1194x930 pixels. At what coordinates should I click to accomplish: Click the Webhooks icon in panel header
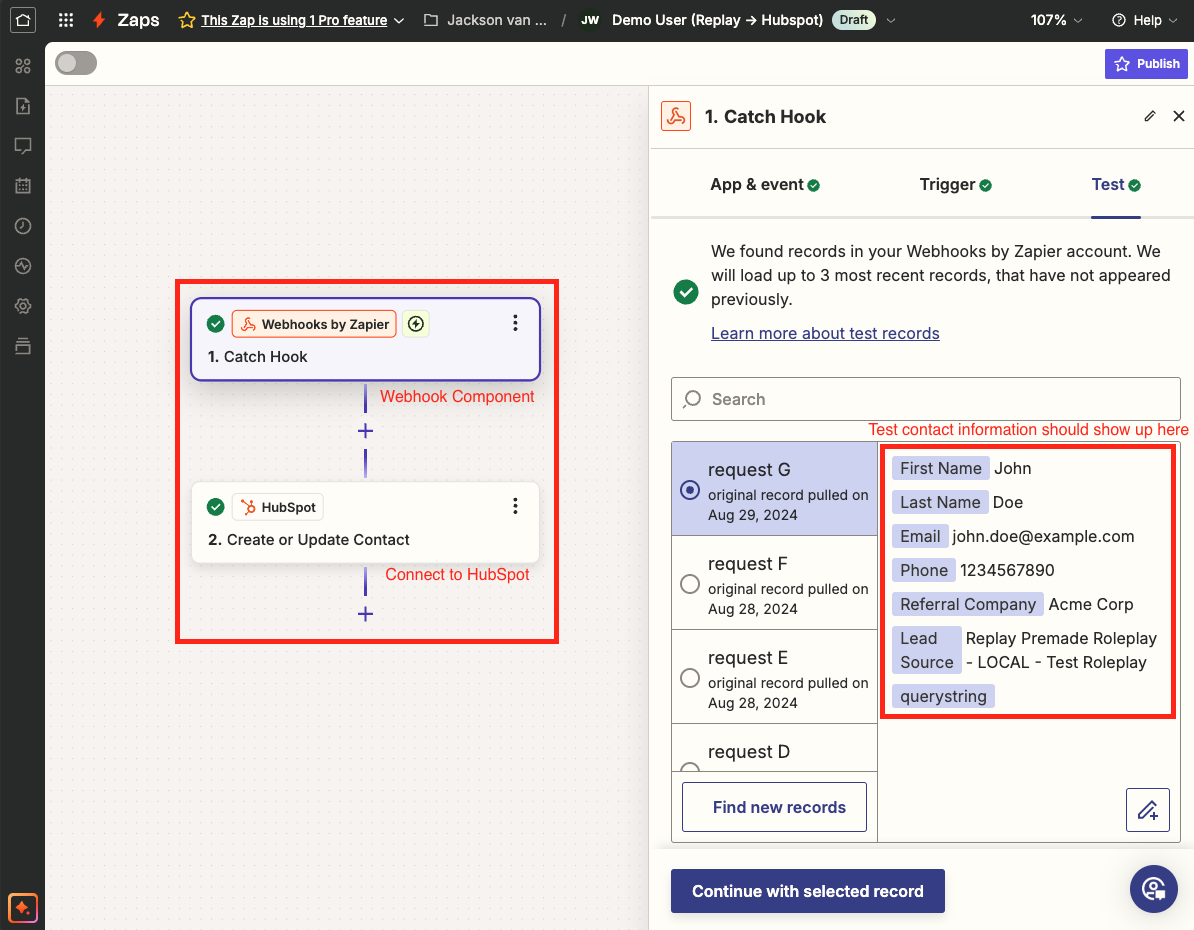[x=676, y=117]
